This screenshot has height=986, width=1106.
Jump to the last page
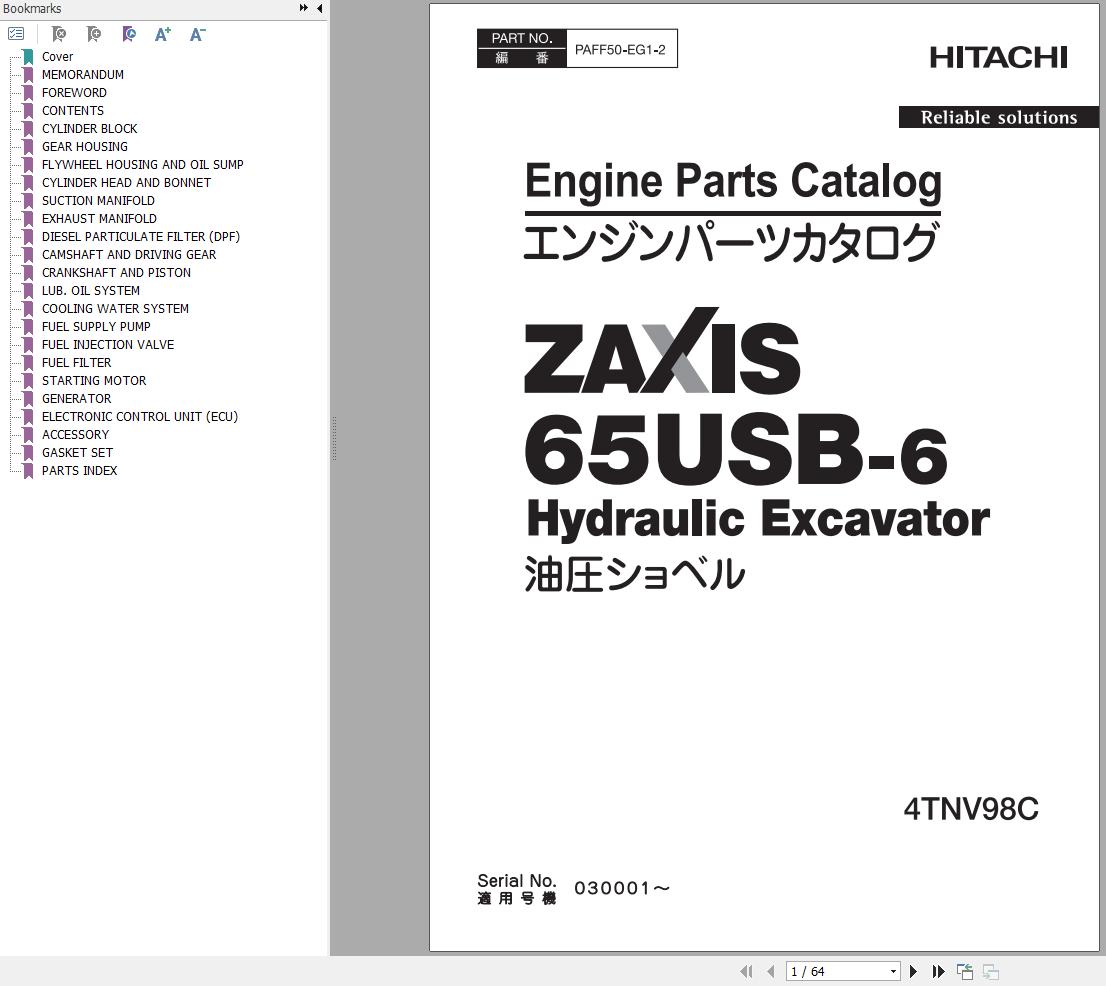938,971
